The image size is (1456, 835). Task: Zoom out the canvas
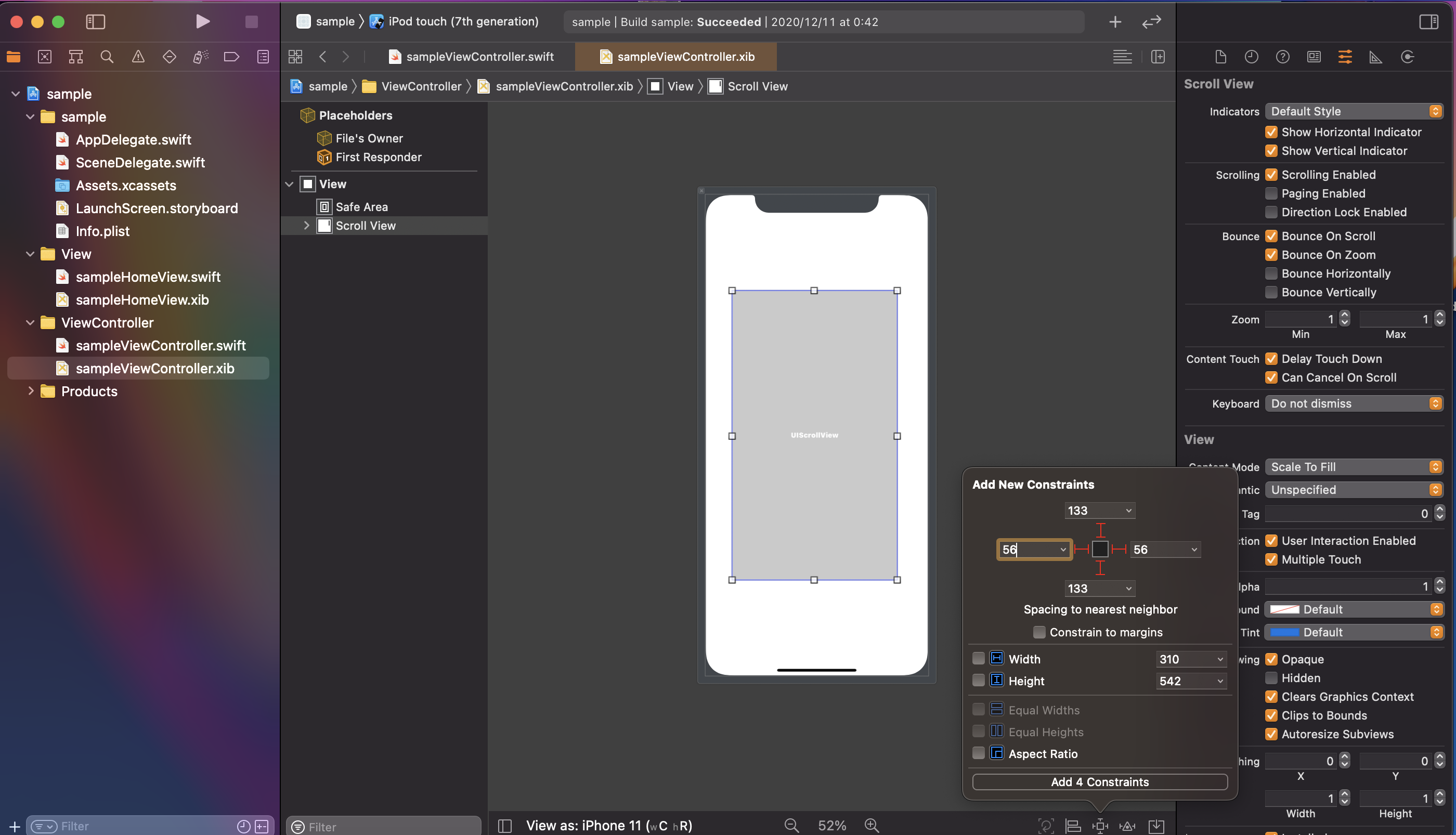(791, 826)
